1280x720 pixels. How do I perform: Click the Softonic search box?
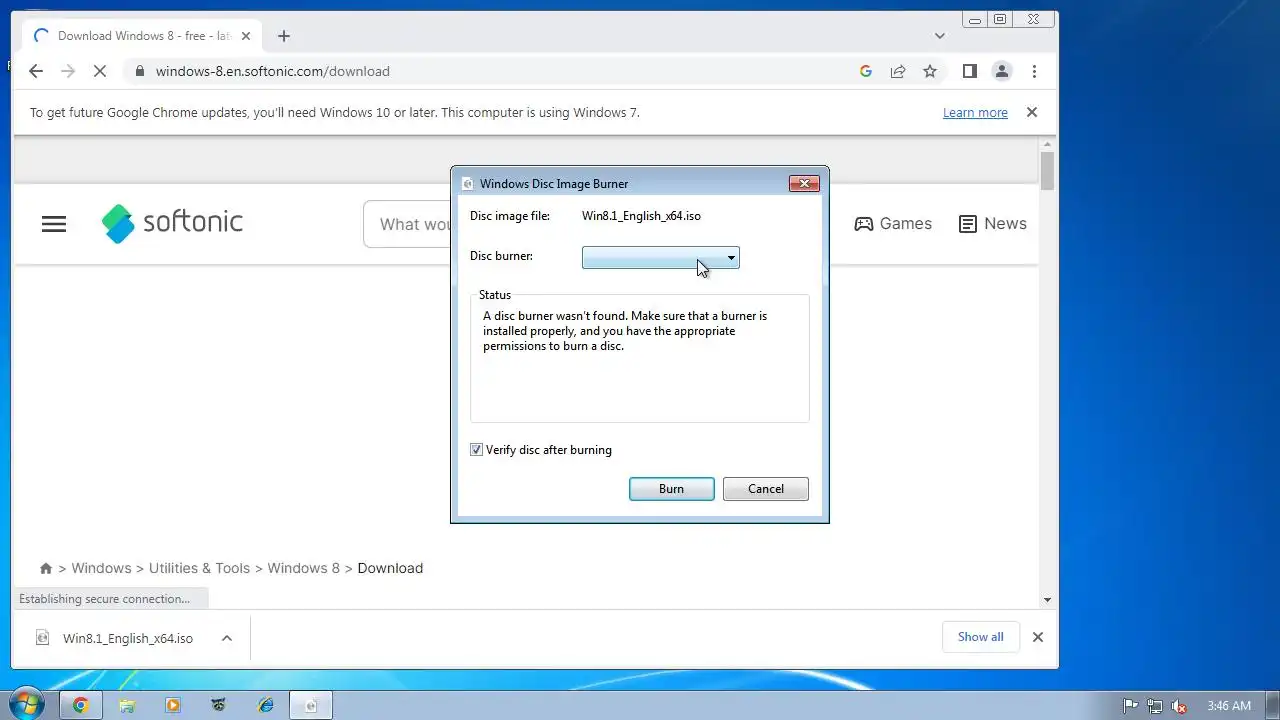coord(407,224)
